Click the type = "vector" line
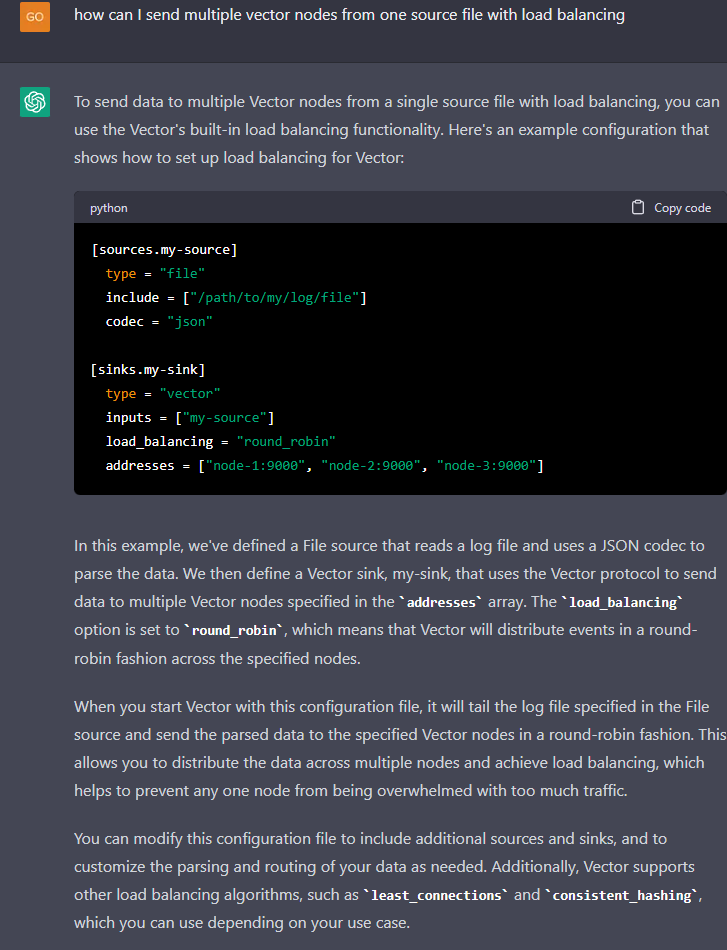 click(x=163, y=394)
